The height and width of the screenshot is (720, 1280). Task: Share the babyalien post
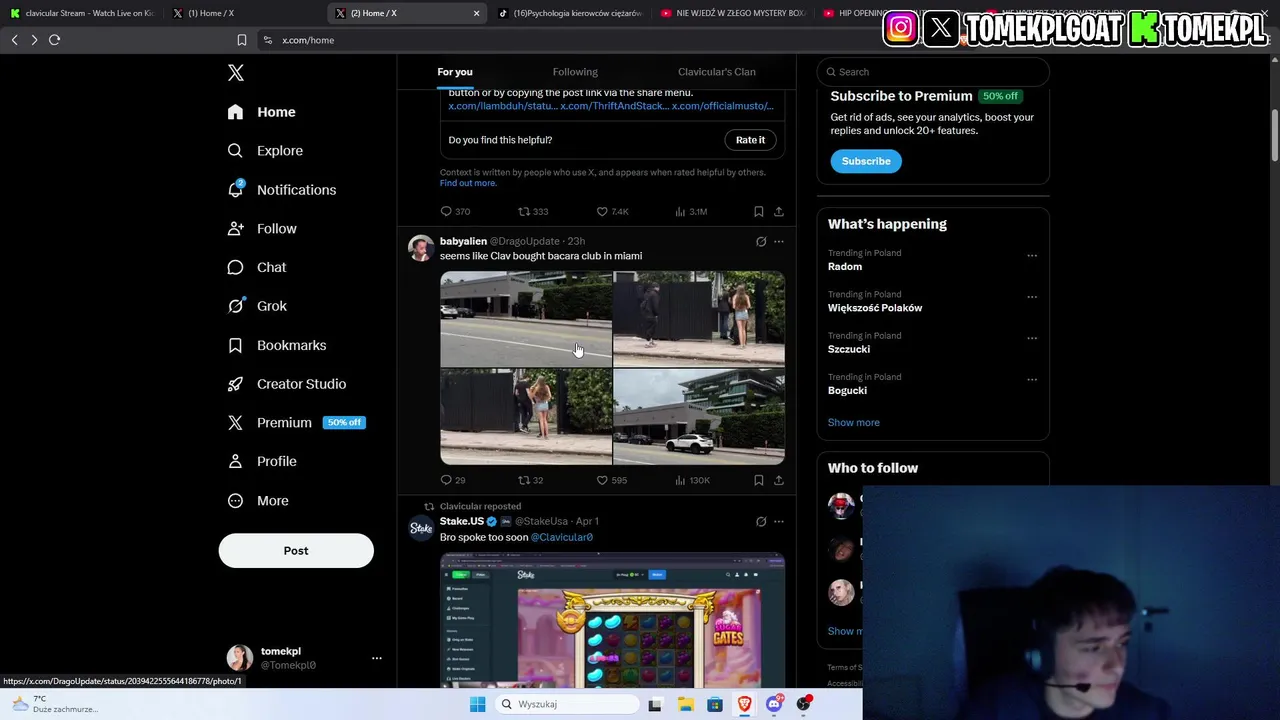click(x=779, y=481)
